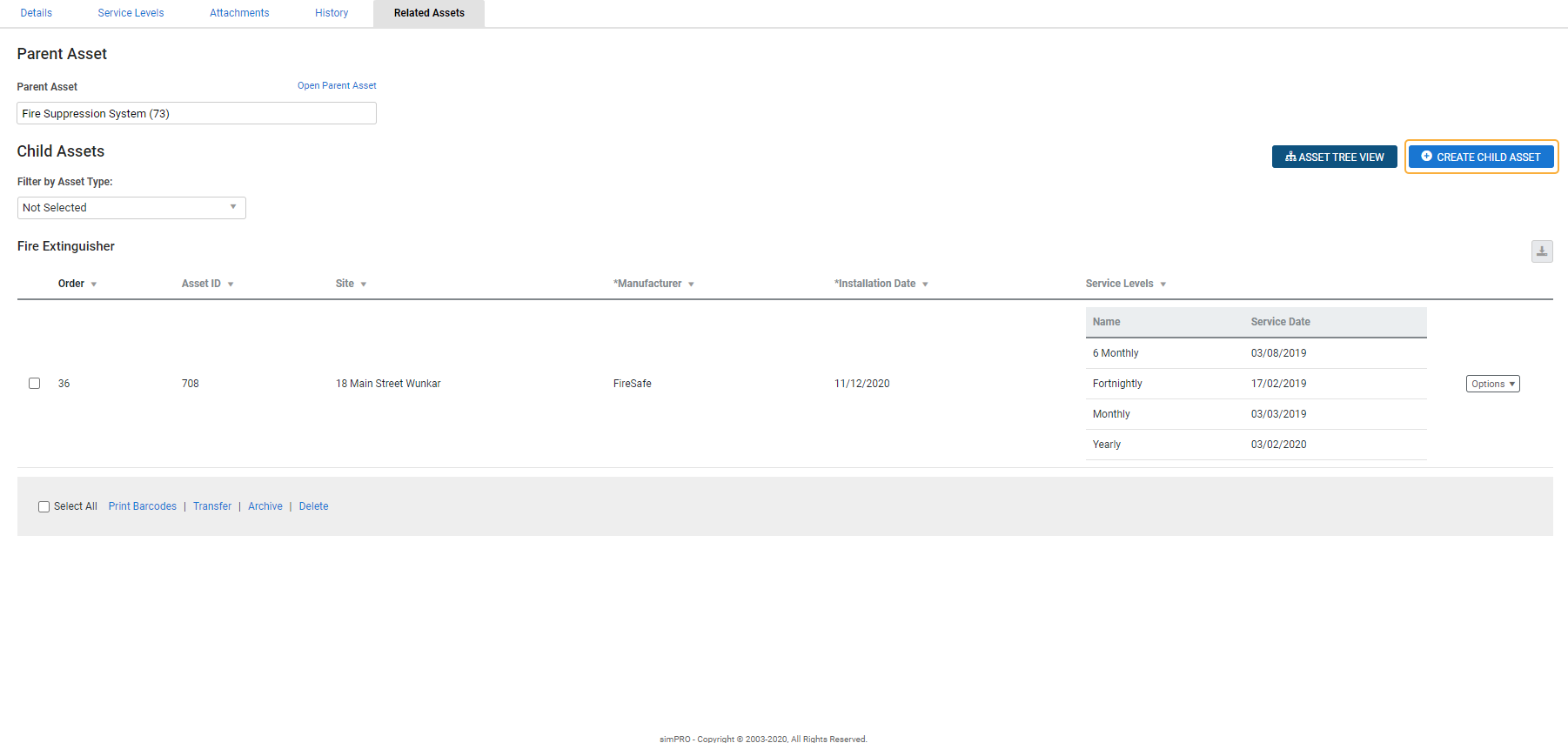The height and width of the screenshot is (743, 1568).
Task: Click the Site column sort arrow
Action: pyautogui.click(x=364, y=284)
